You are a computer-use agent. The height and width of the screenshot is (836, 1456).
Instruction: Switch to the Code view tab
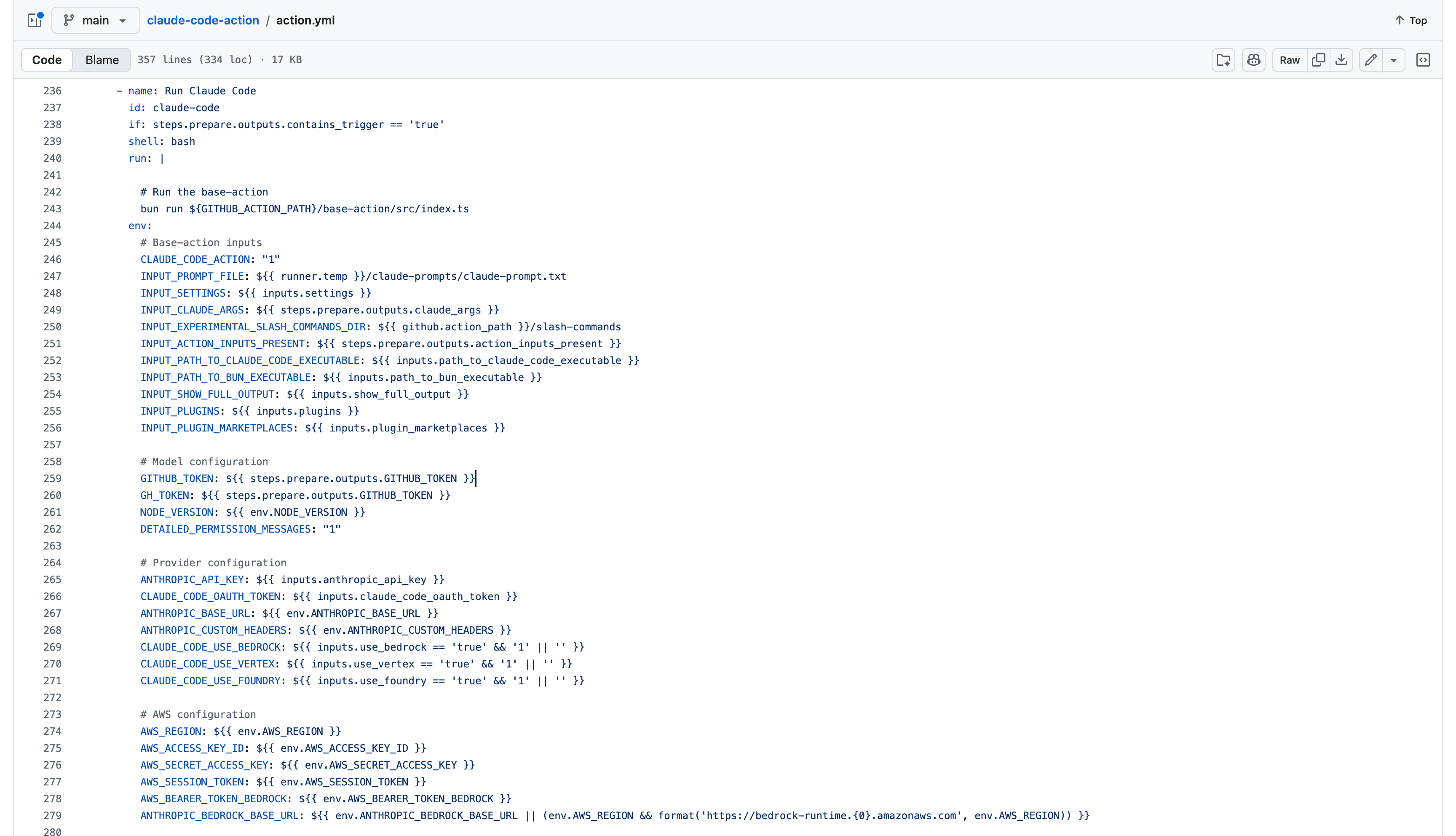click(46, 60)
